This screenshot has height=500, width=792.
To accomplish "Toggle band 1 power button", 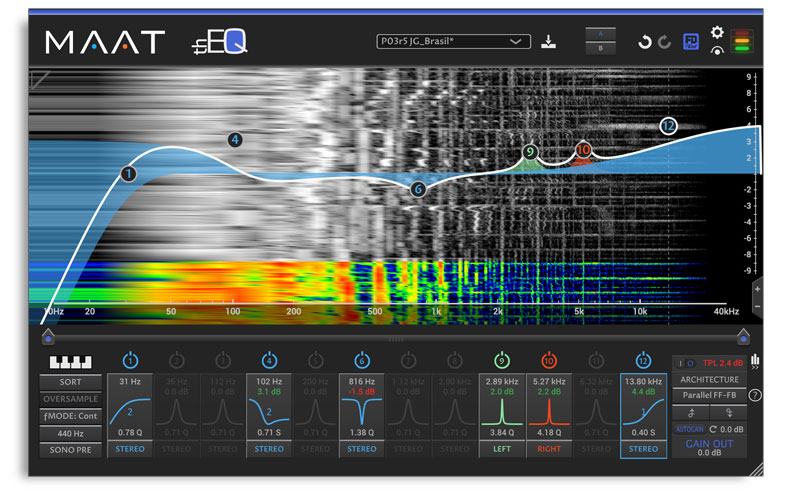I will 131,359.
